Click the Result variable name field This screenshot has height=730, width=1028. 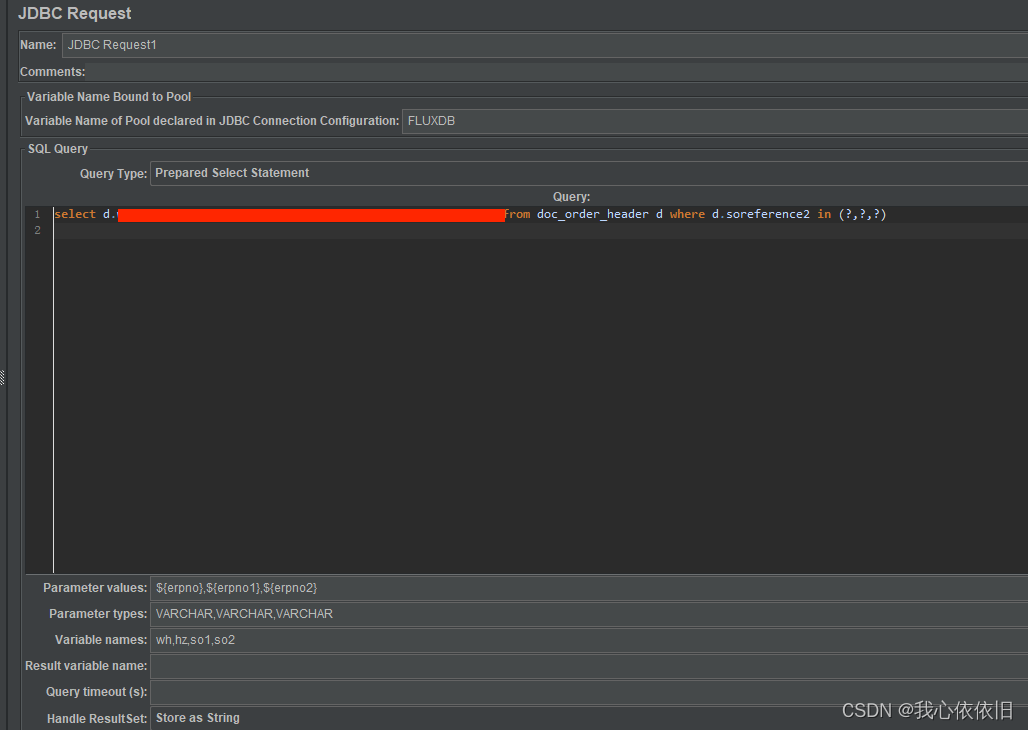click(400, 665)
